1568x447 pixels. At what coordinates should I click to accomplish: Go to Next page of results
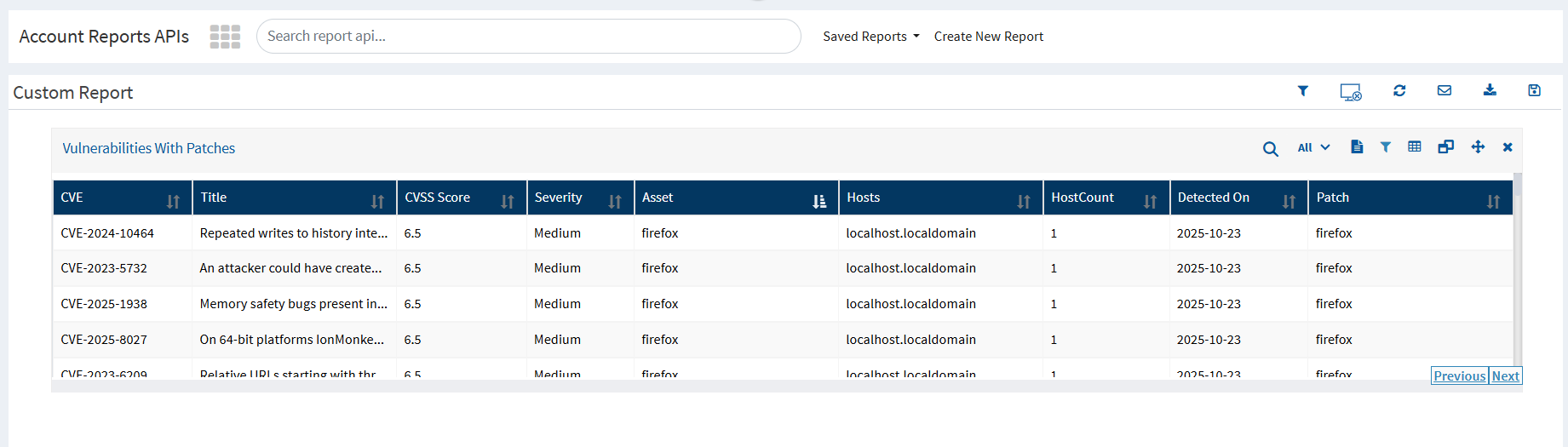1505,376
